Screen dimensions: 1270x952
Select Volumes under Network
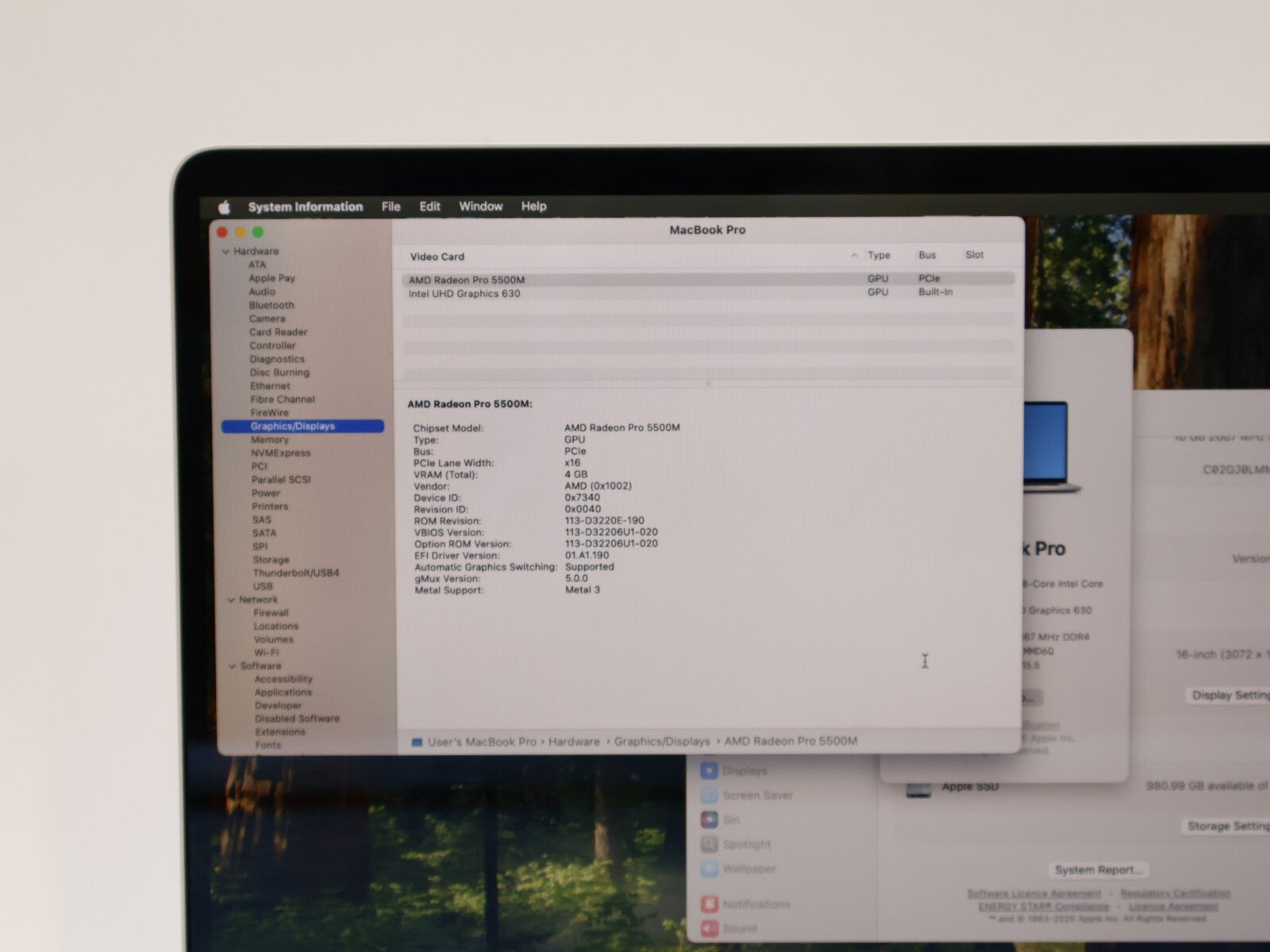(274, 640)
